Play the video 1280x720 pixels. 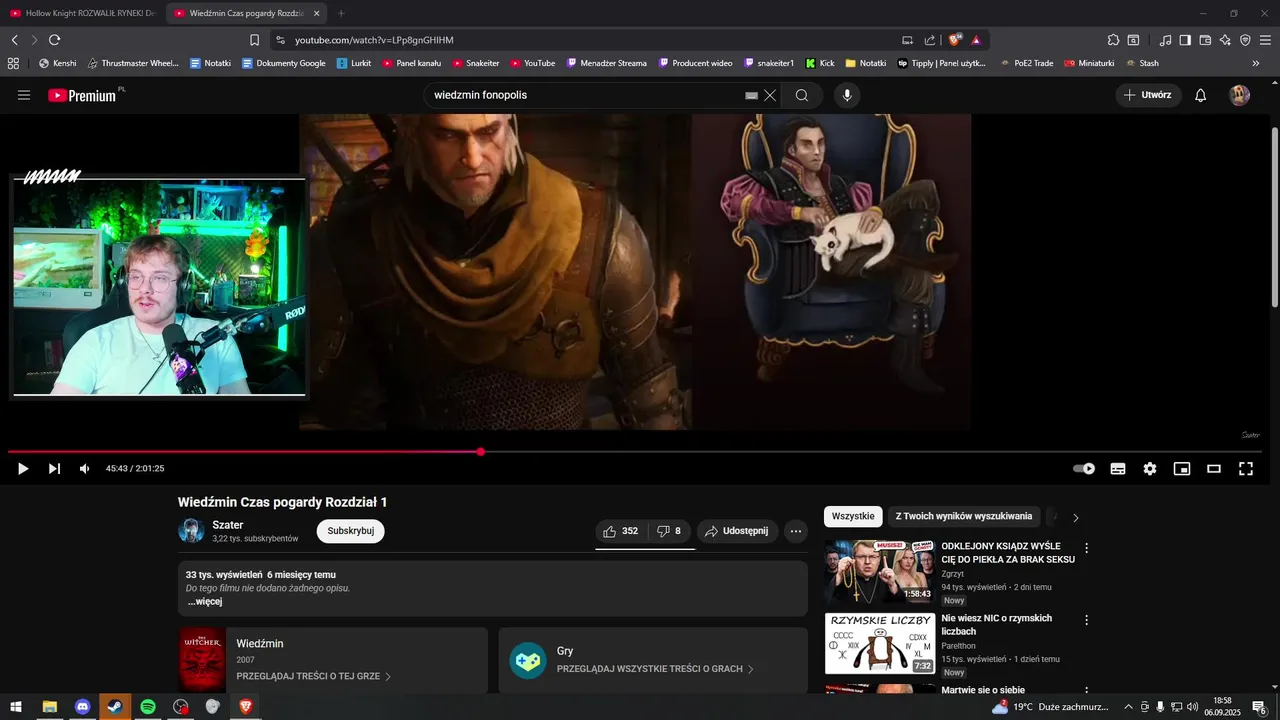[x=23, y=469]
